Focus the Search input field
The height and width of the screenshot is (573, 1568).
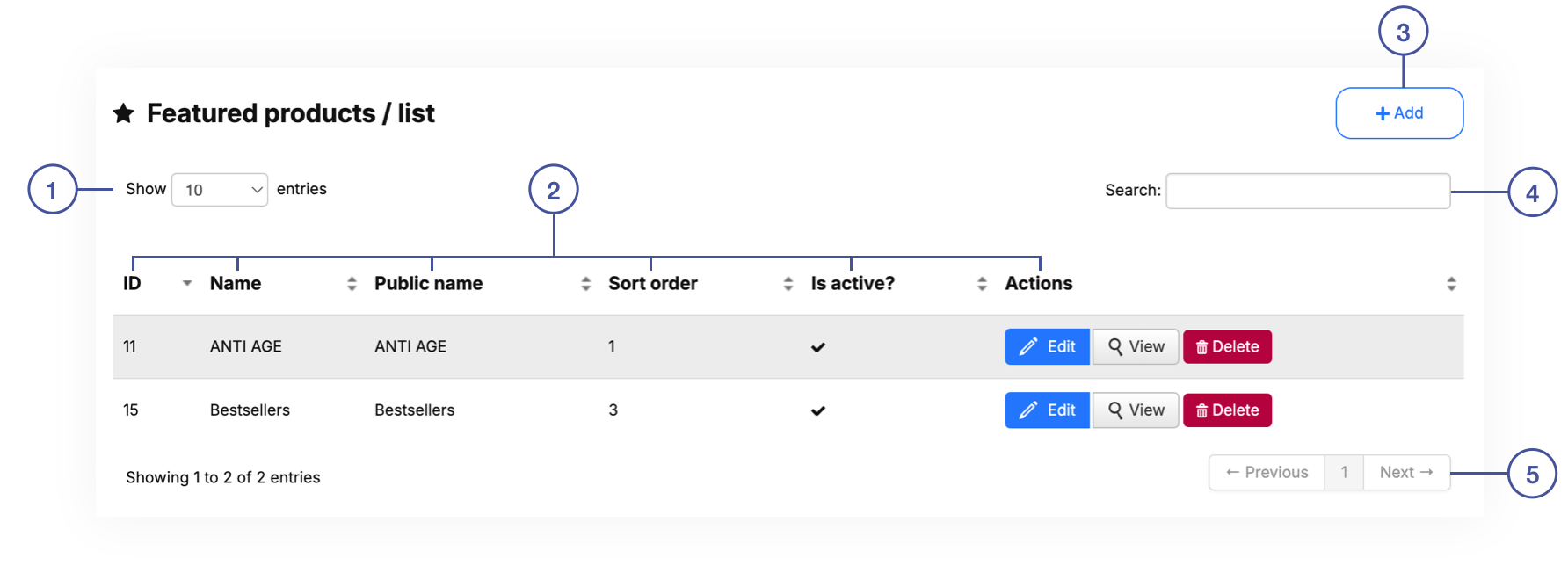1307,191
